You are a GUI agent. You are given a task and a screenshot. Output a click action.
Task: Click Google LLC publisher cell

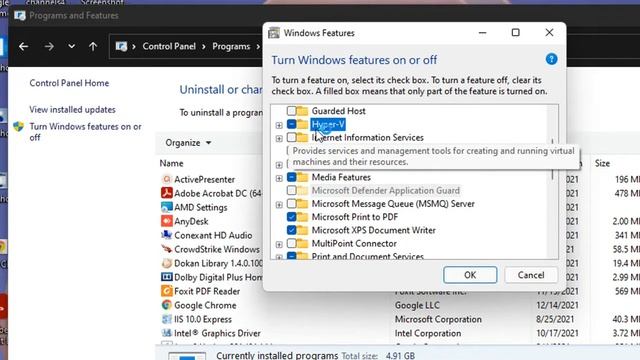tap(417, 305)
